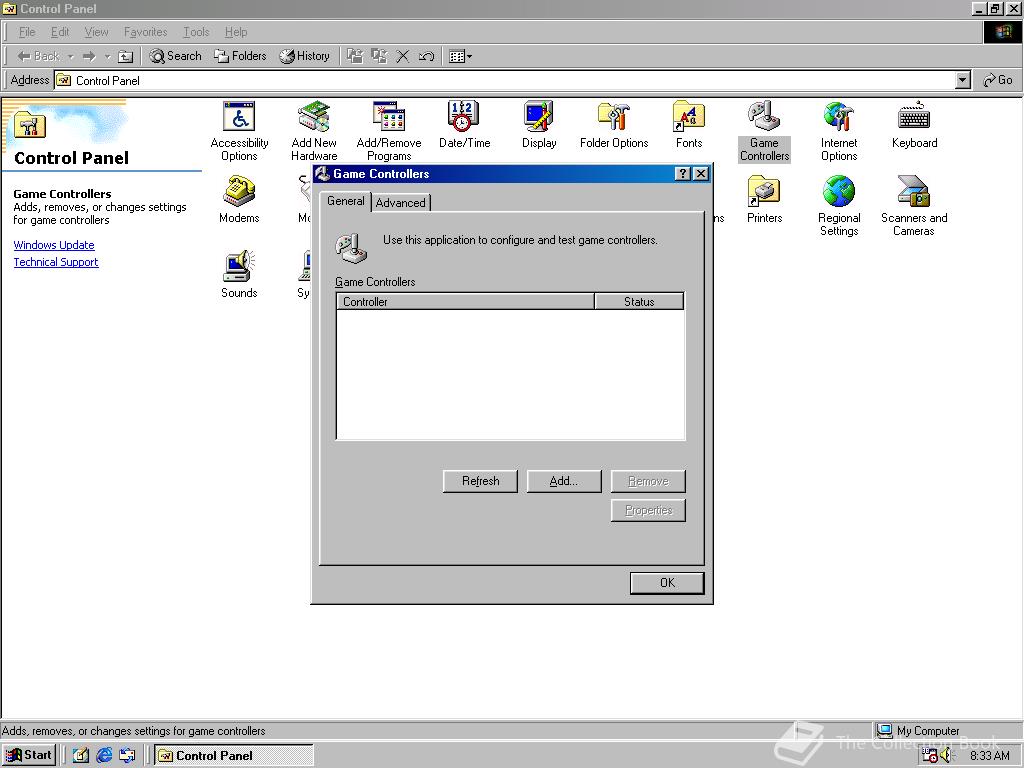Open Keyboard settings
Screen dimensions: 1024x768
[914, 115]
